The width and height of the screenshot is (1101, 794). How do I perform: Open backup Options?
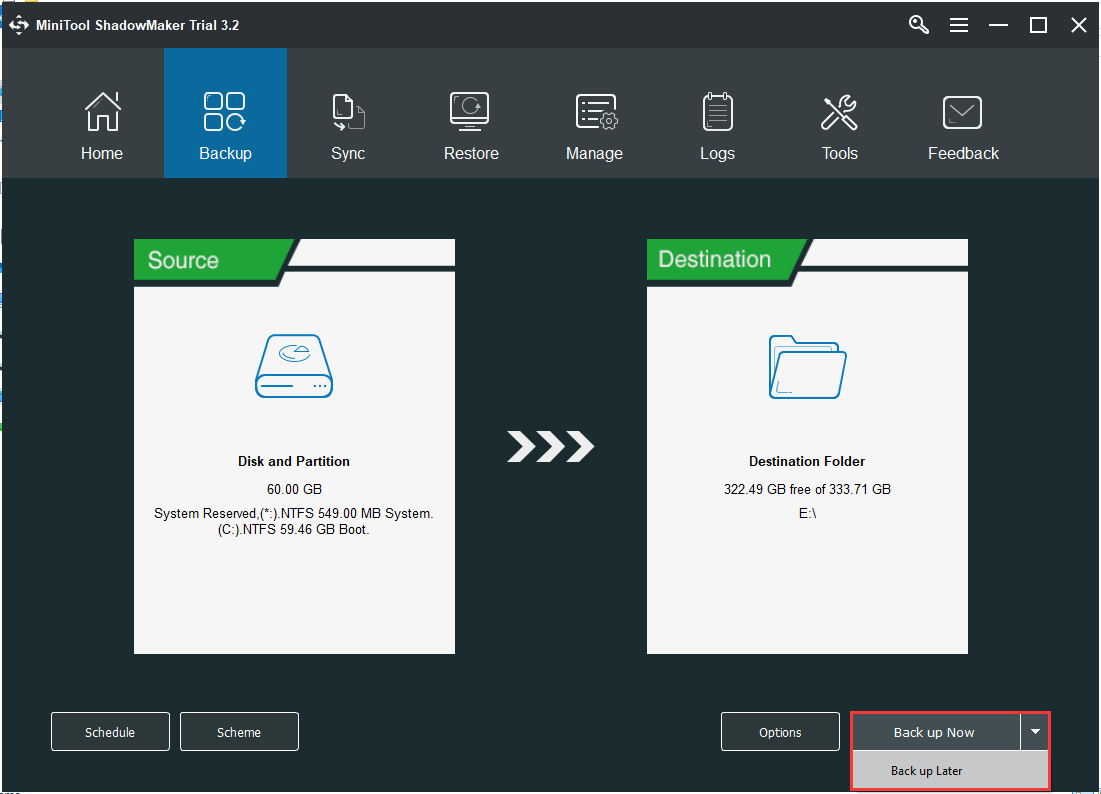tap(780, 731)
